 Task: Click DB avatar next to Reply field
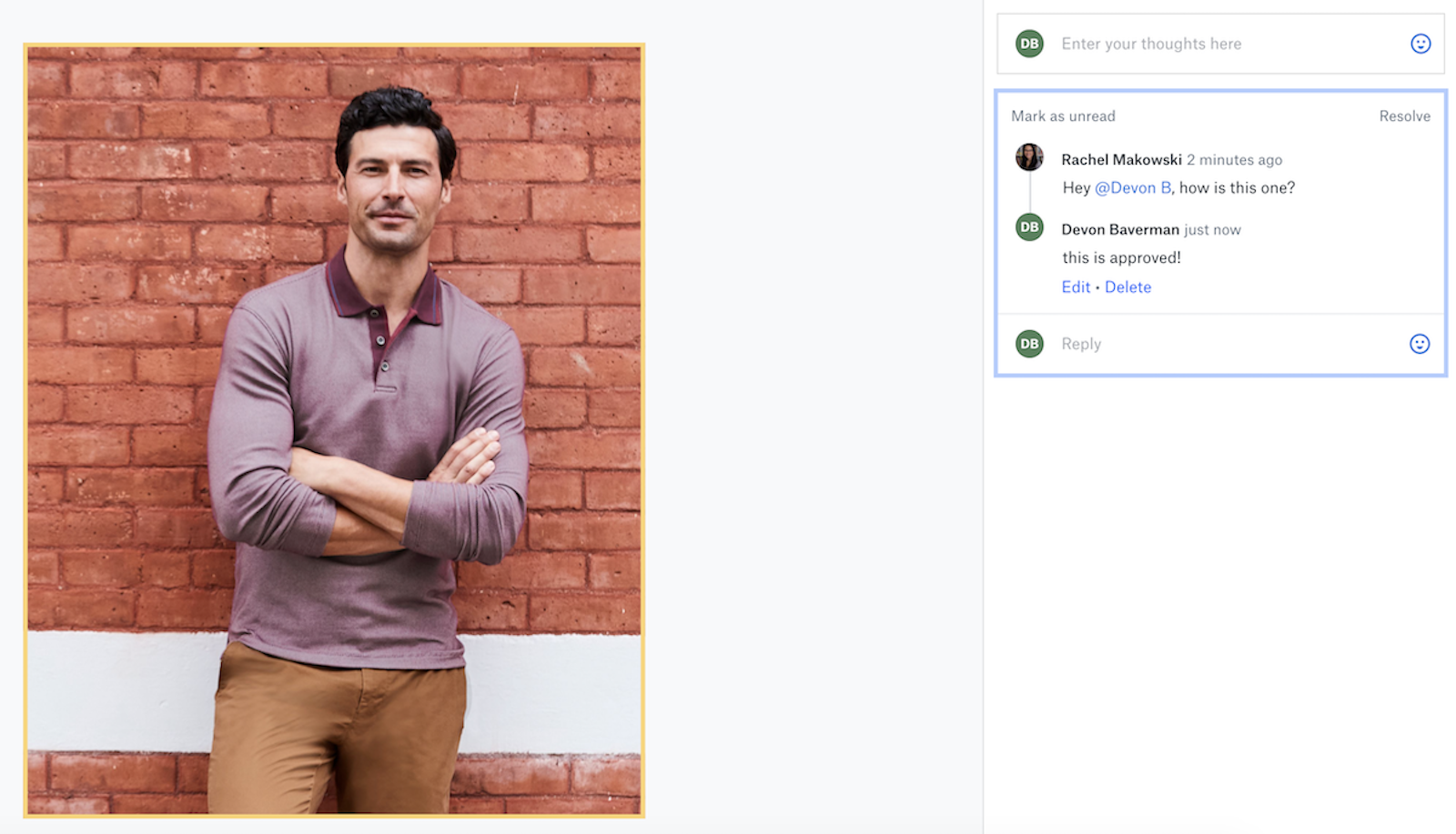(x=1029, y=344)
